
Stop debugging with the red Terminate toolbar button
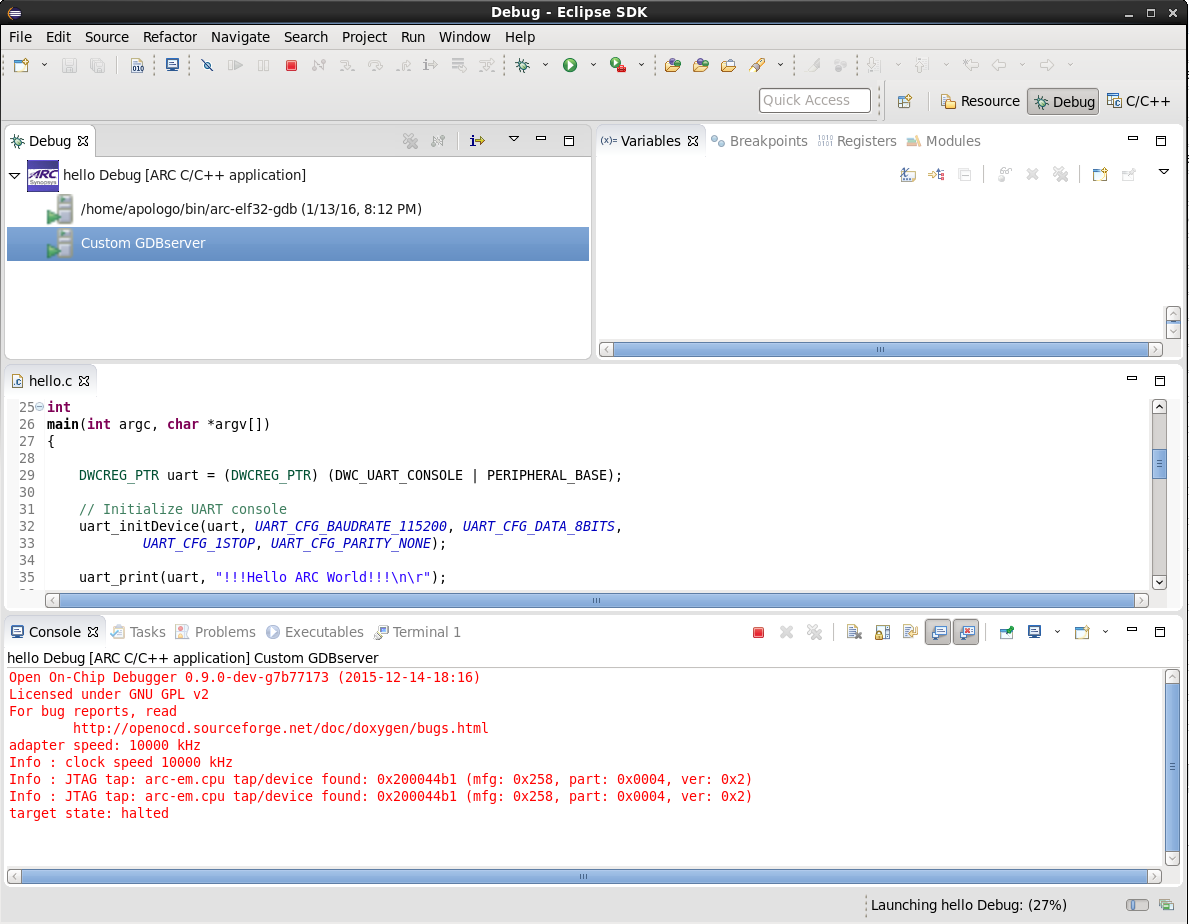291,65
